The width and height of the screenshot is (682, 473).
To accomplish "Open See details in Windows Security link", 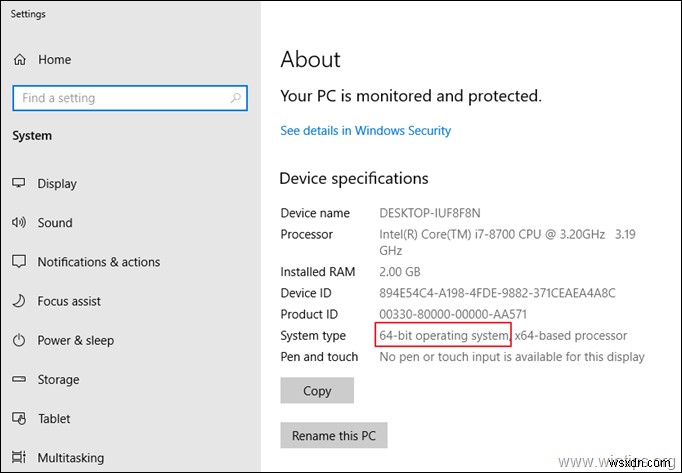I will click(365, 131).
